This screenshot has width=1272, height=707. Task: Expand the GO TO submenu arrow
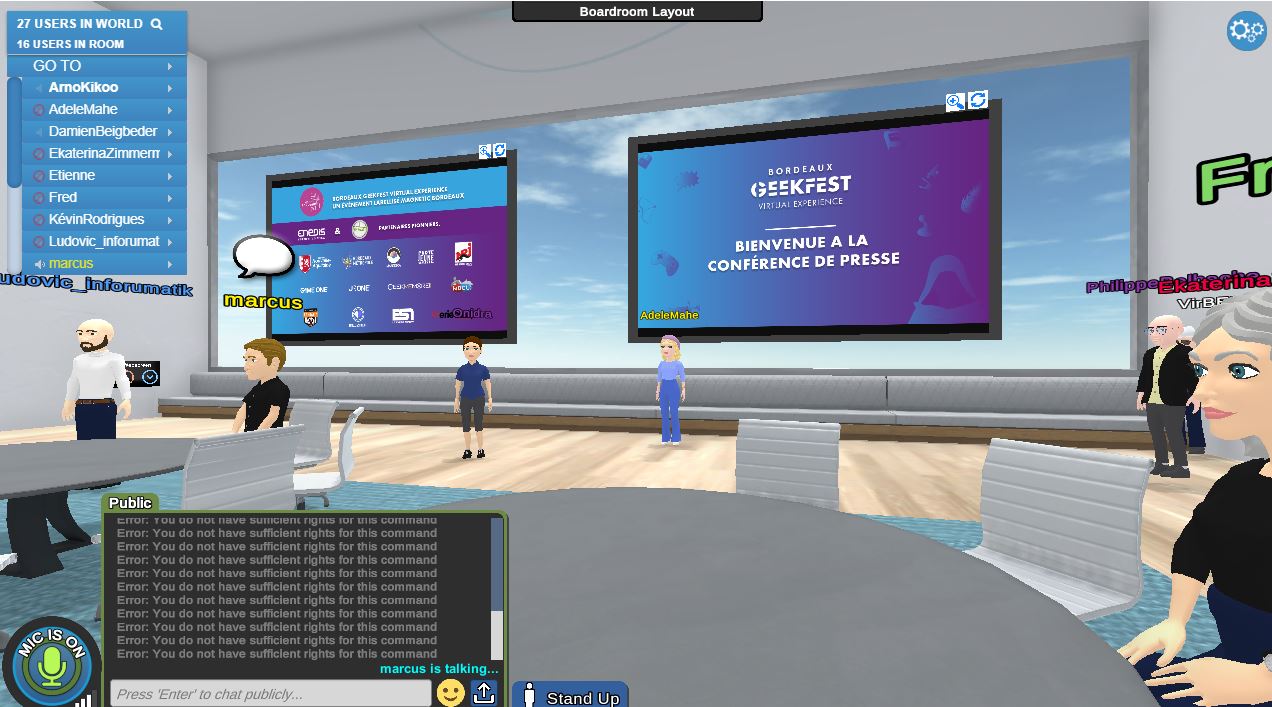[170, 66]
